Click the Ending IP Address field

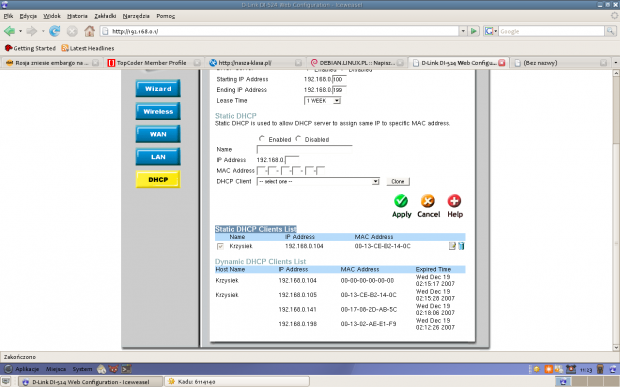pyautogui.click(x=339, y=90)
